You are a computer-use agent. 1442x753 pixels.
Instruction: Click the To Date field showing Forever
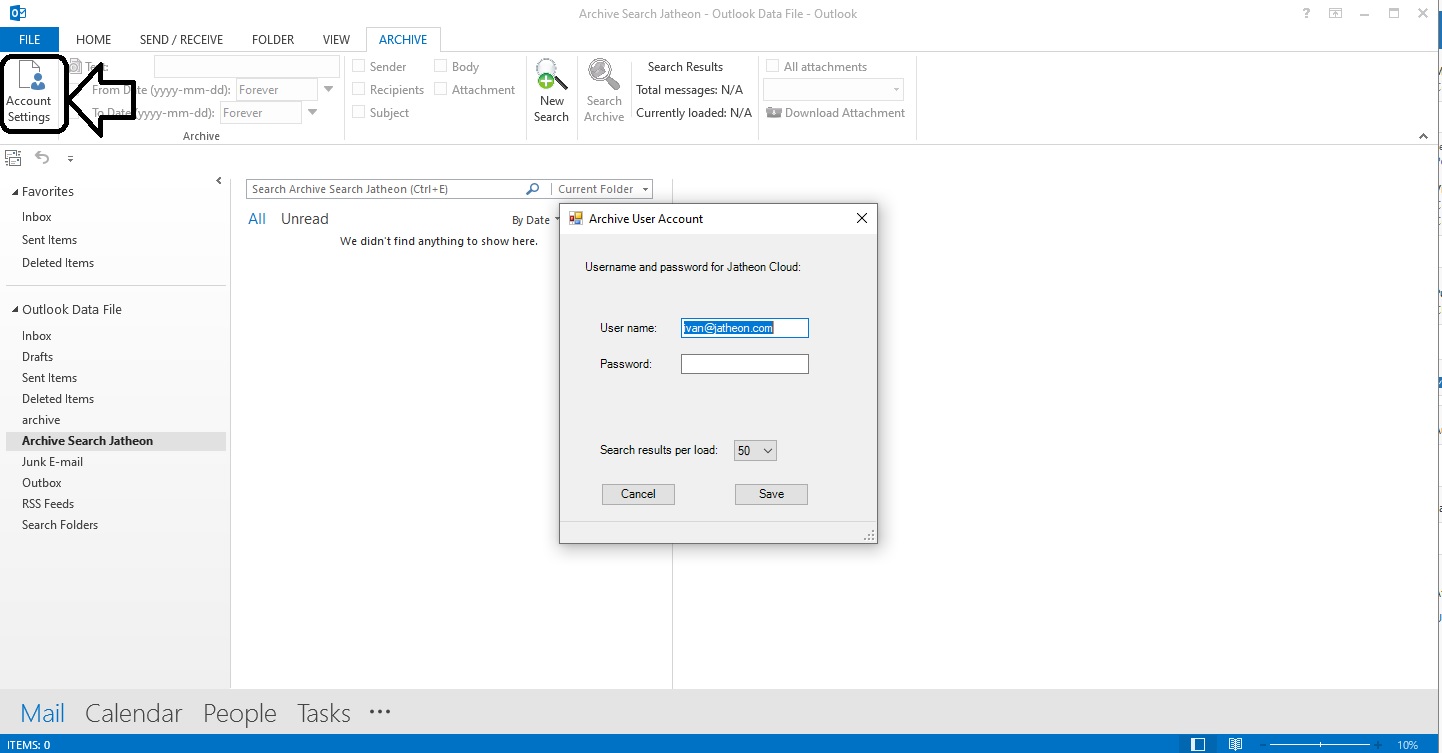(261, 112)
